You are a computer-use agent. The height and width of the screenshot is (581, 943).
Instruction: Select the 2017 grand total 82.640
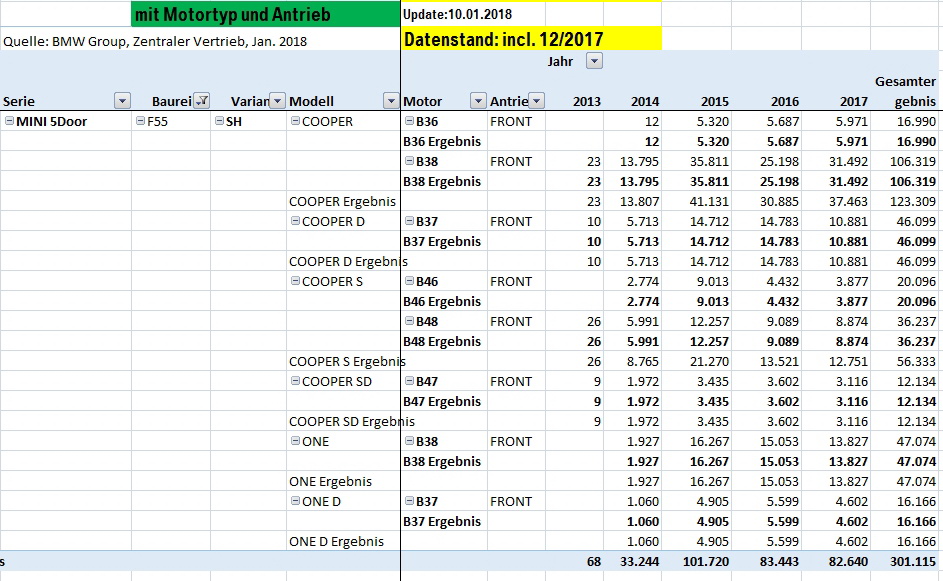848,562
